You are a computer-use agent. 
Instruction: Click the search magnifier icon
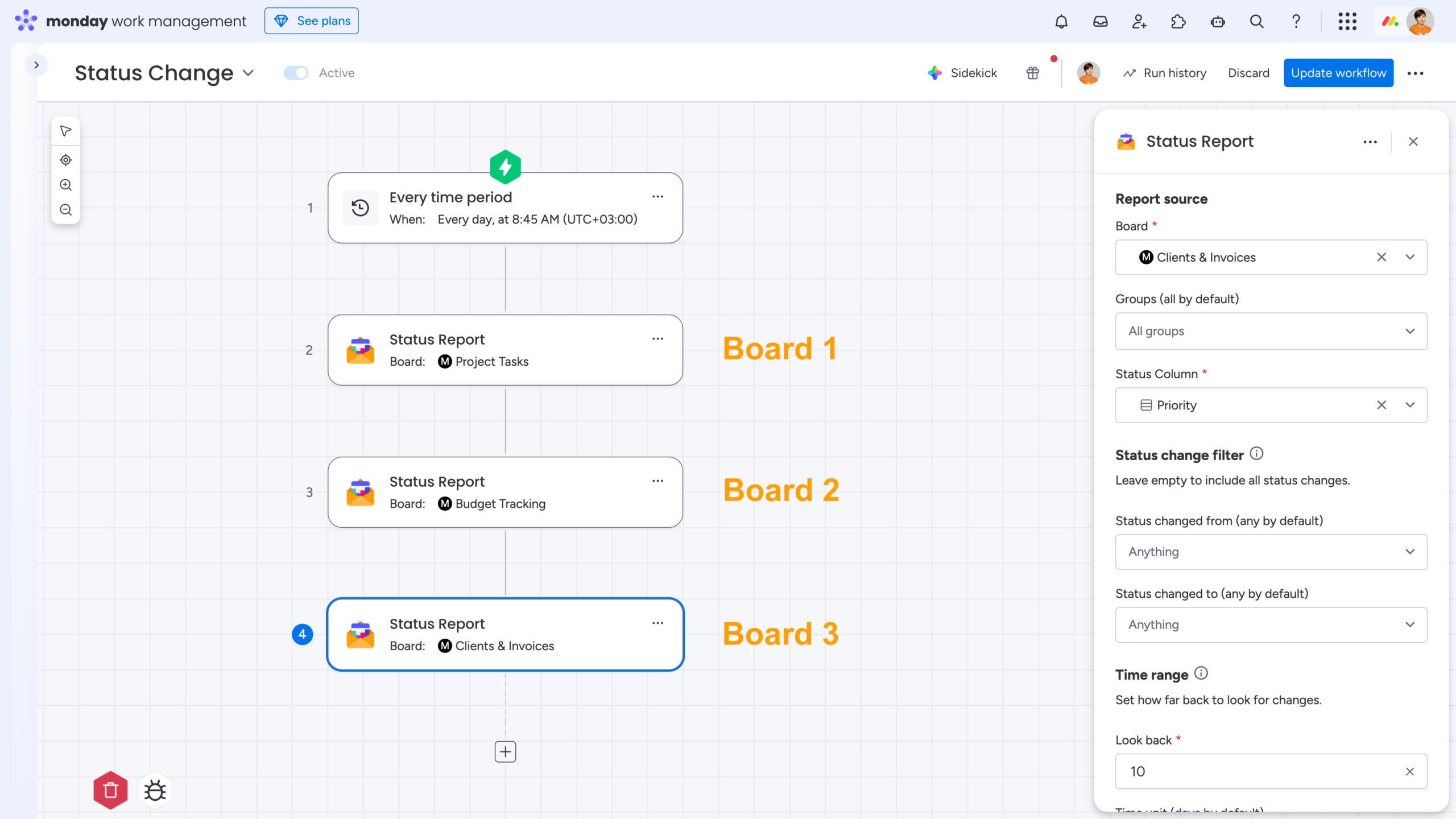pos(1257,22)
